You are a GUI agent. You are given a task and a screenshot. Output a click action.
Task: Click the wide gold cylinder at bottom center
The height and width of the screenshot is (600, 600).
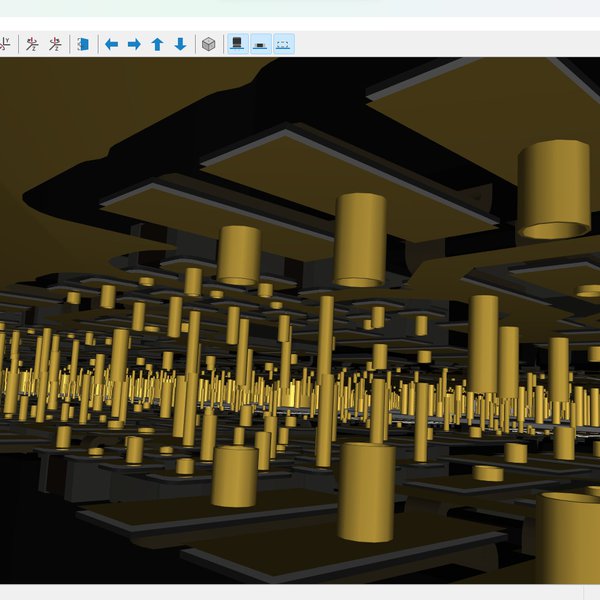366,492
